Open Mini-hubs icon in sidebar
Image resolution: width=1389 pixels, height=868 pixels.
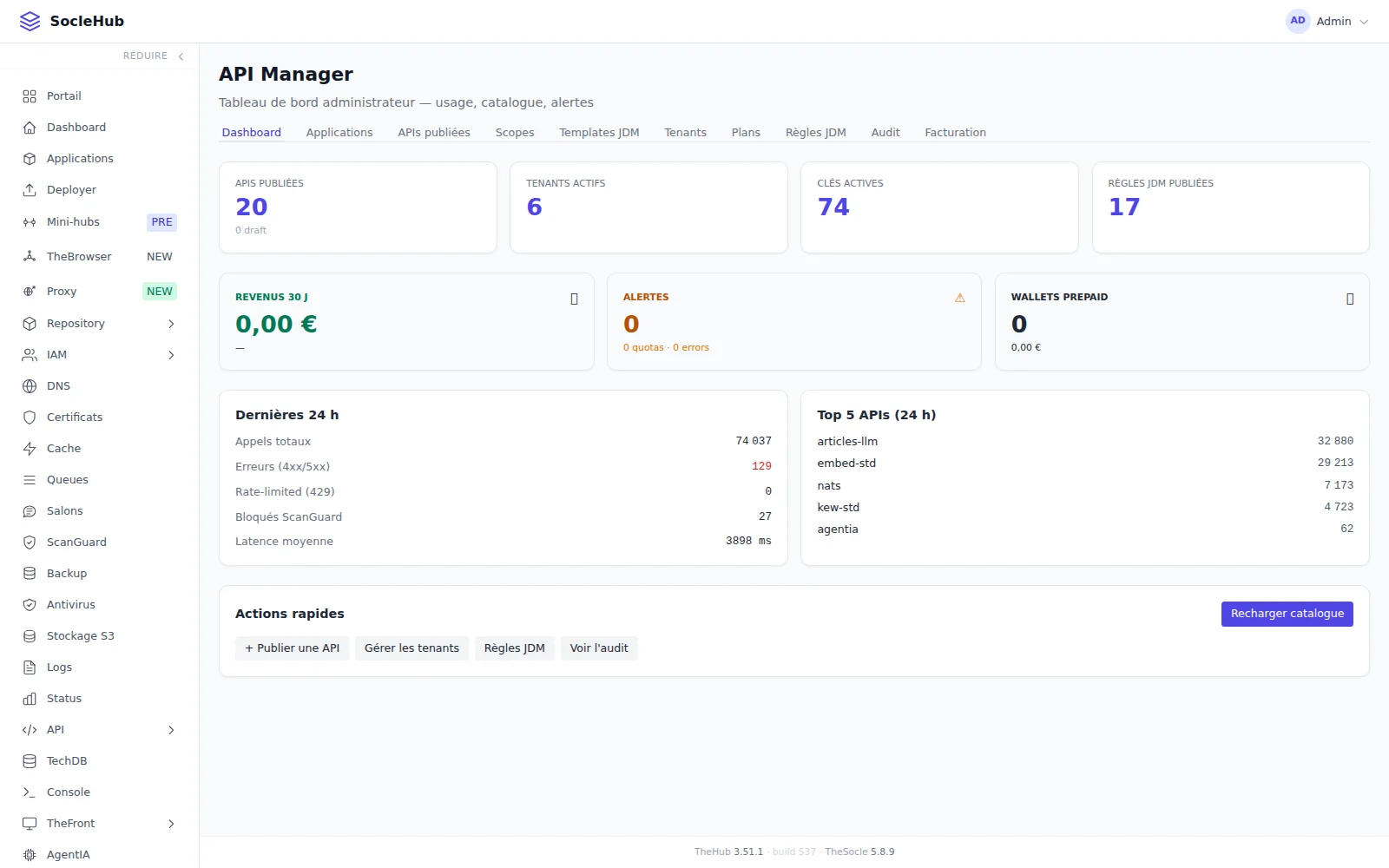point(30,222)
